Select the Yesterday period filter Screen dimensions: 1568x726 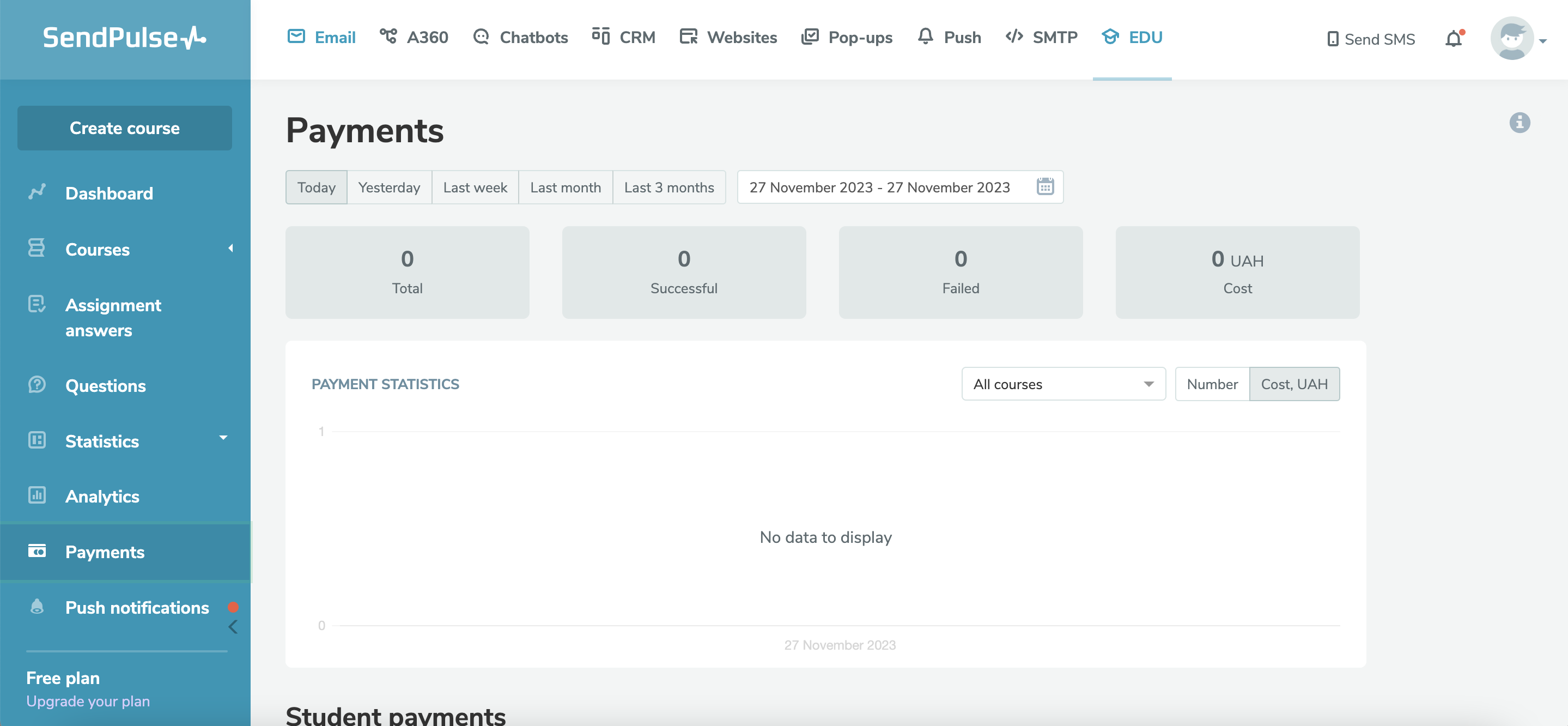390,187
